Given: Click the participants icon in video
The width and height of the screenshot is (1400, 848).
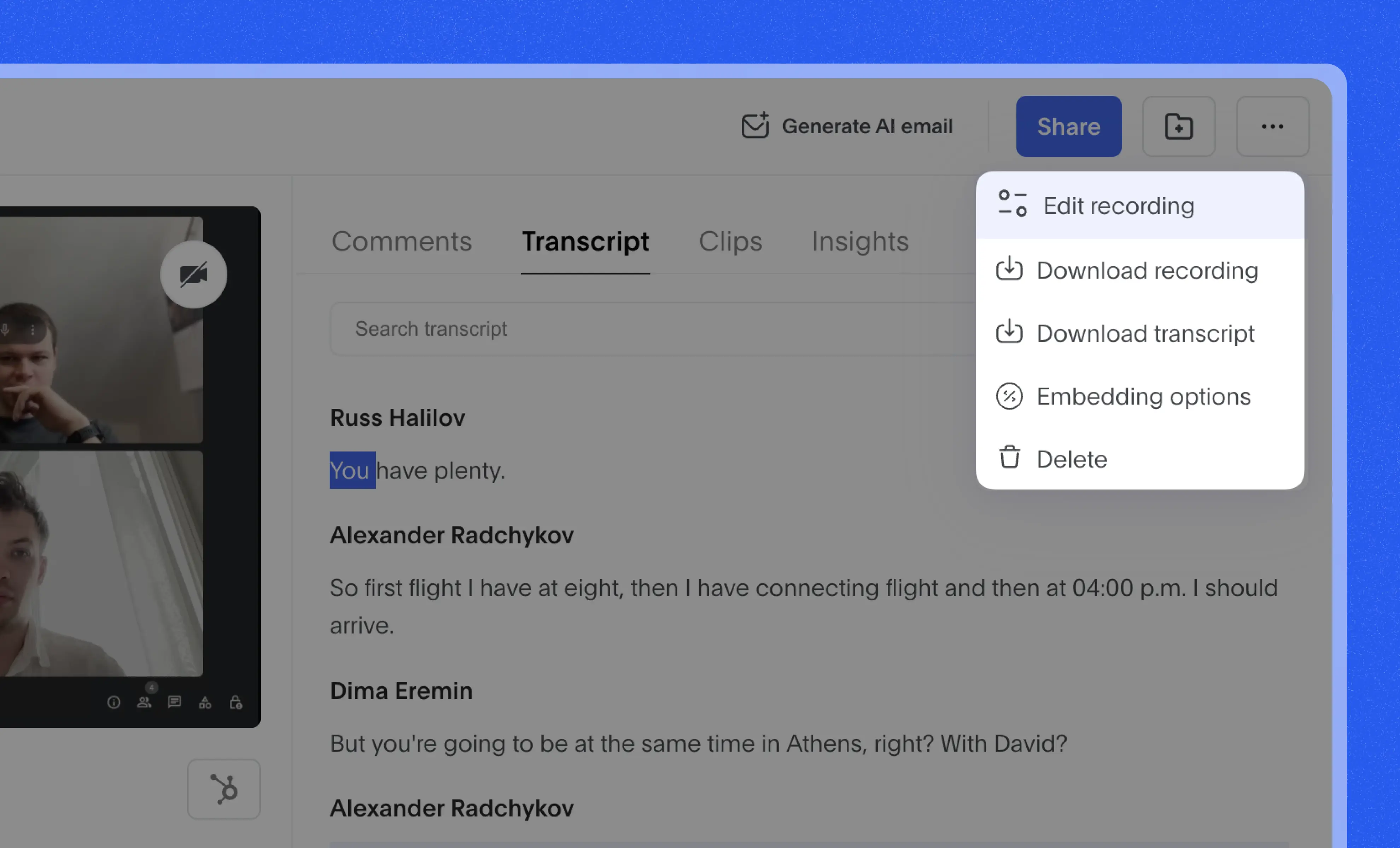Looking at the screenshot, I should point(144,702).
